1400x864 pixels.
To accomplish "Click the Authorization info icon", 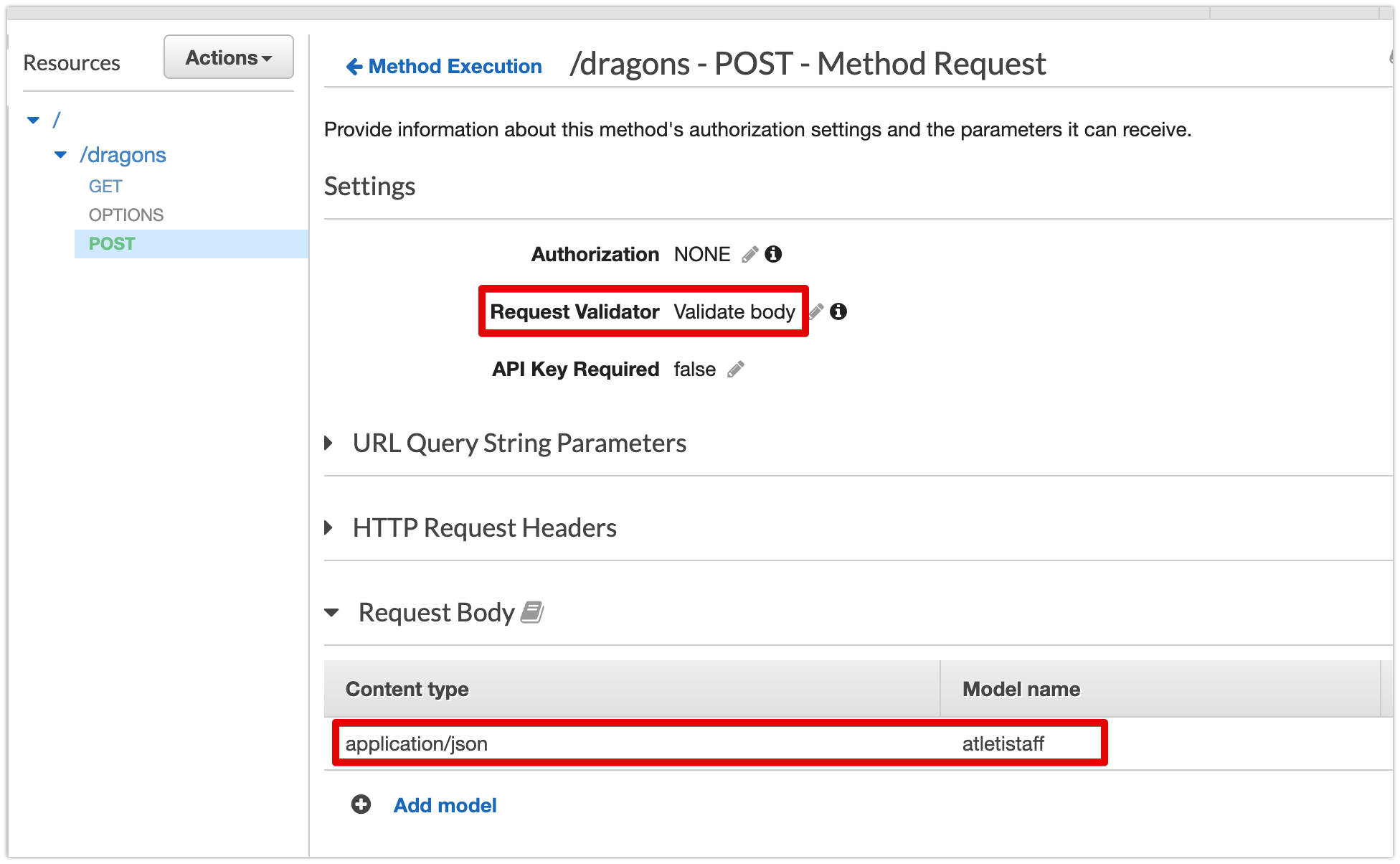I will (x=773, y=254).
